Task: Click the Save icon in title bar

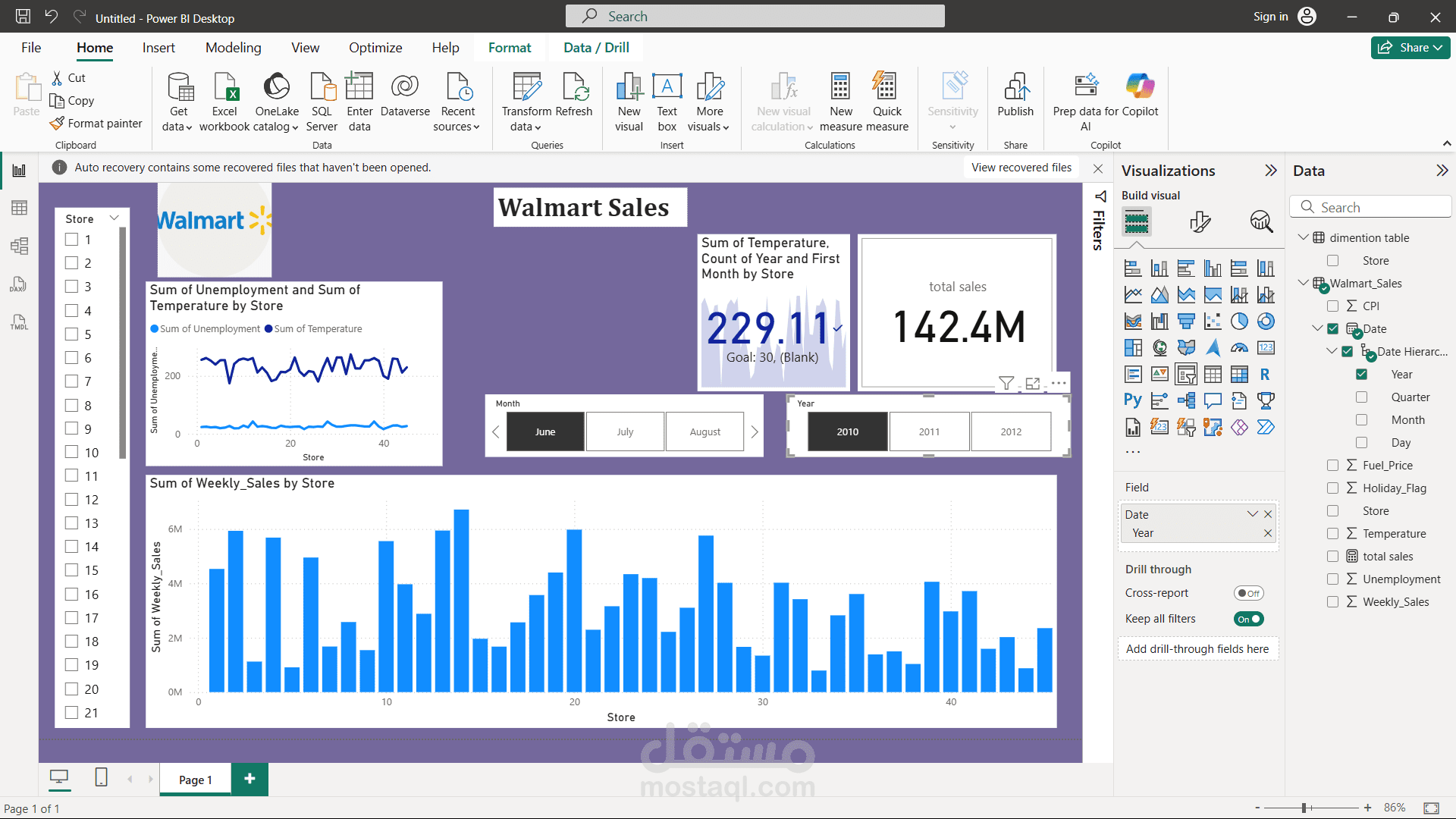Action: tap(23, 17)
